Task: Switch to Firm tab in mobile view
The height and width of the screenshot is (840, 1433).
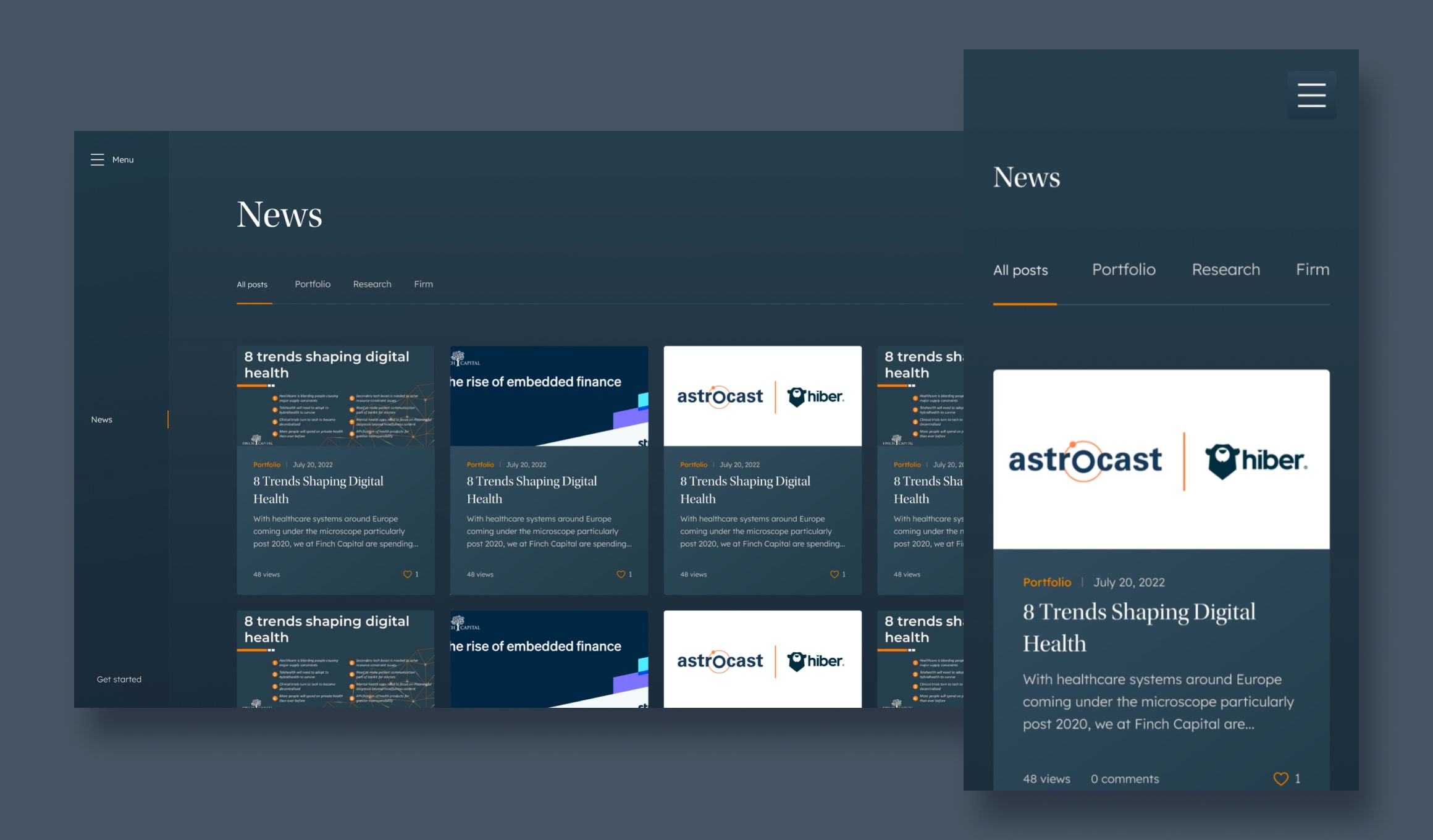Action: coord(1313,270)
